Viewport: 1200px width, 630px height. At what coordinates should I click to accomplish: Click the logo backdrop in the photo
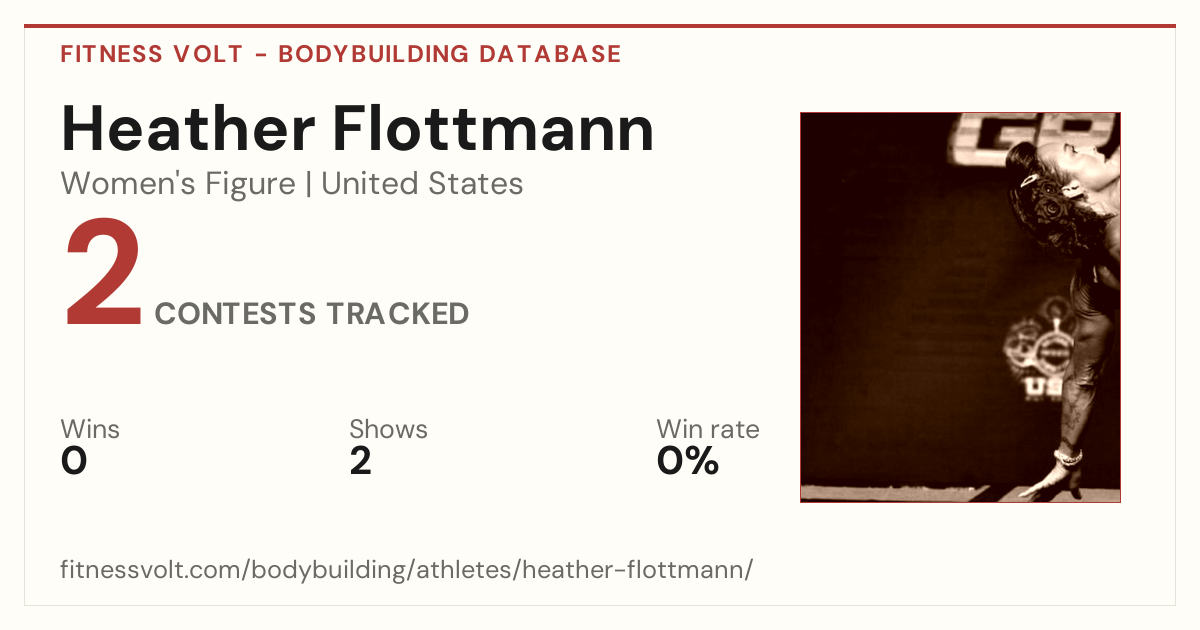pyautogui.click(x=1040, y=350)
